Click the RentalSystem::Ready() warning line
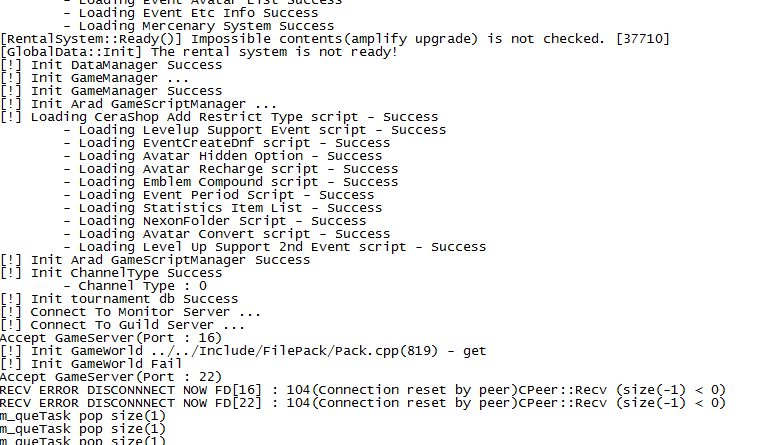The height and width of the screenshot is (445, 765). click(335, 39)
